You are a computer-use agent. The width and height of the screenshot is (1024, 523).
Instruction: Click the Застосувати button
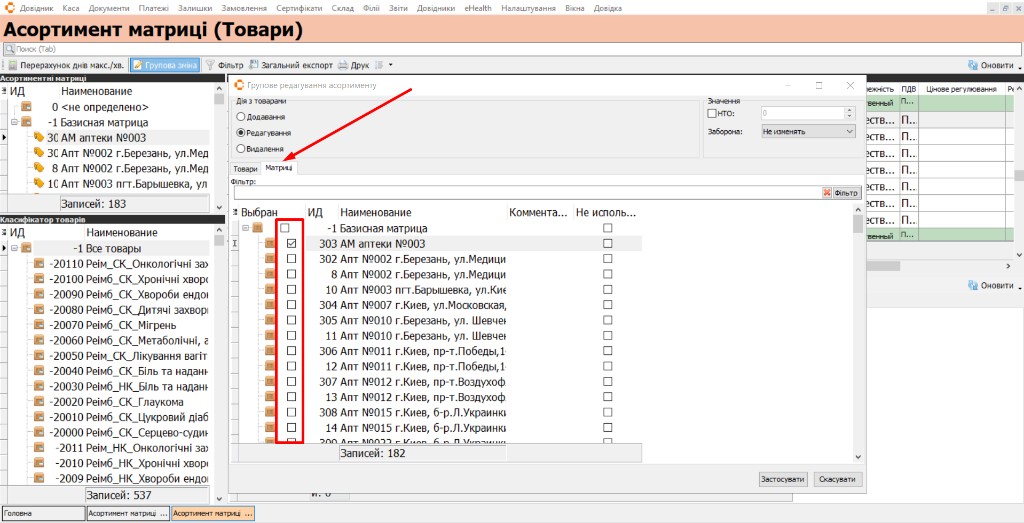(783, 479)
